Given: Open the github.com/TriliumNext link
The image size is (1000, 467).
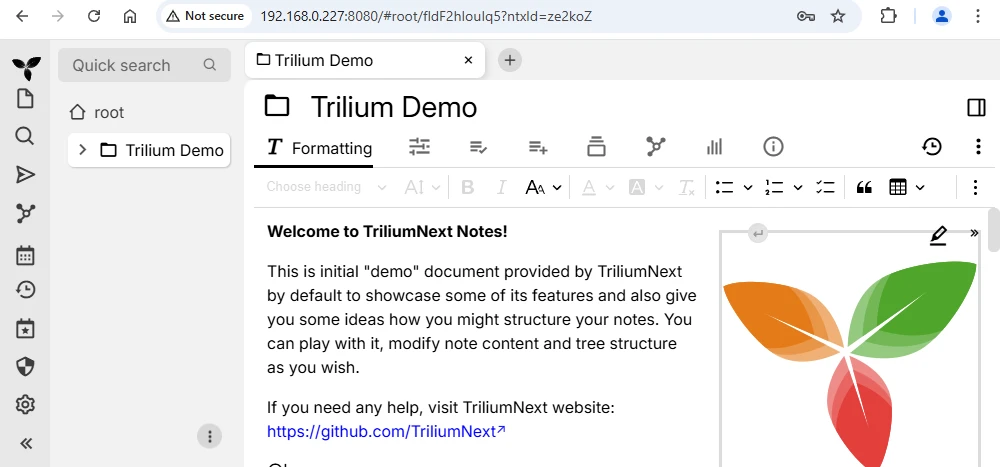Looking at the screenshot, I should (x=386, y=431).
